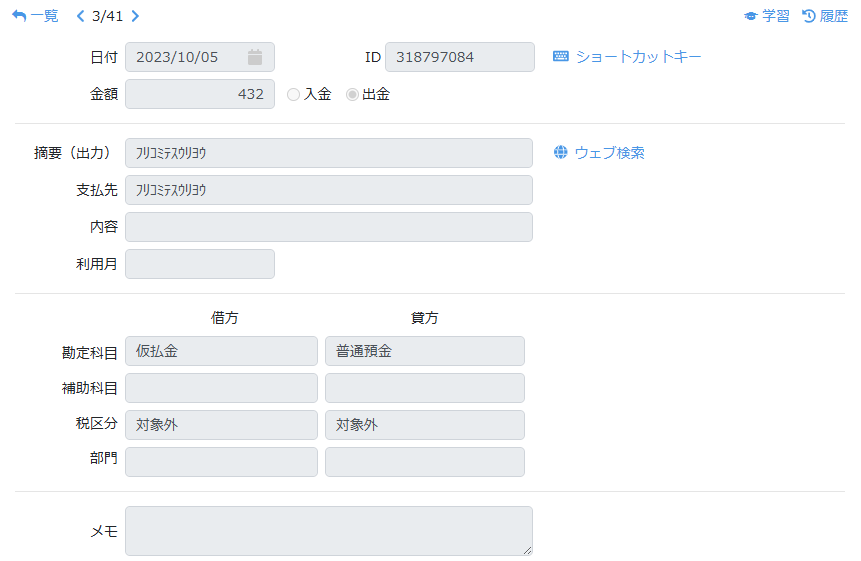Open the 借方 勘定科目 field showing 仮払金
The height and width of the screenshot is (561, 861).
coord(221,351)
